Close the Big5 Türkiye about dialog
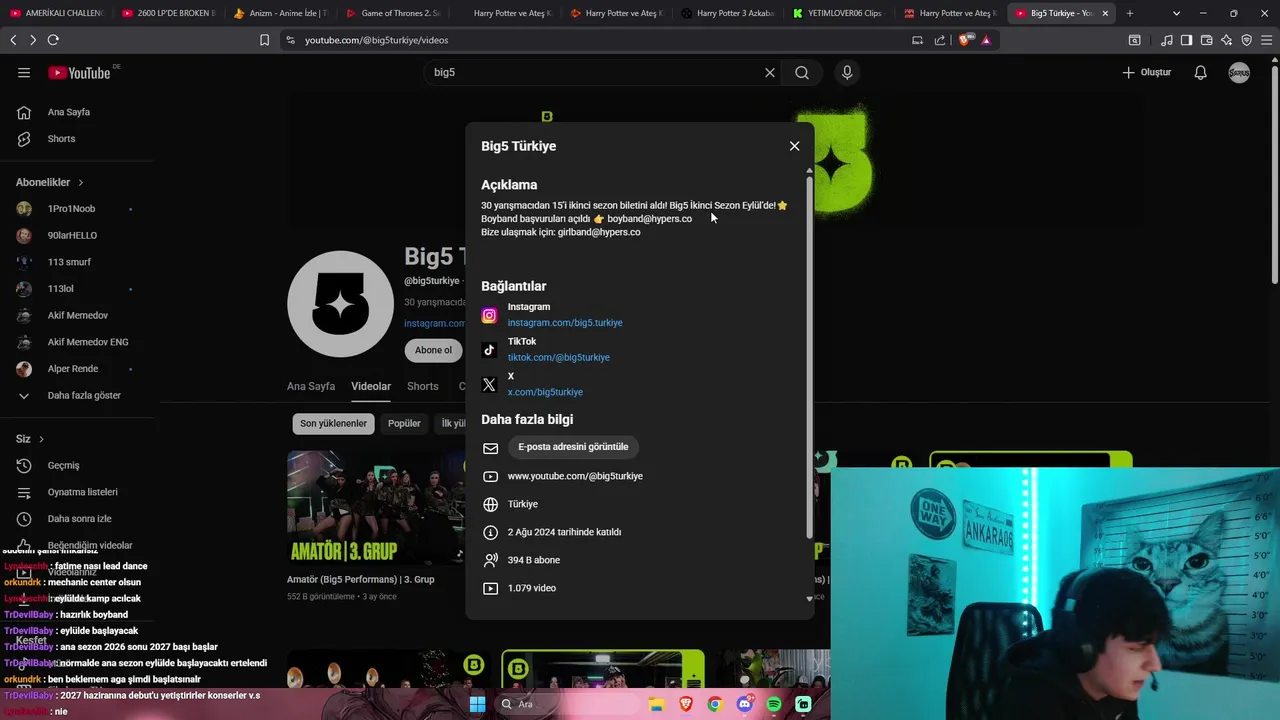The width and height of the screenshot is (1280, 720). coord(794,146)
